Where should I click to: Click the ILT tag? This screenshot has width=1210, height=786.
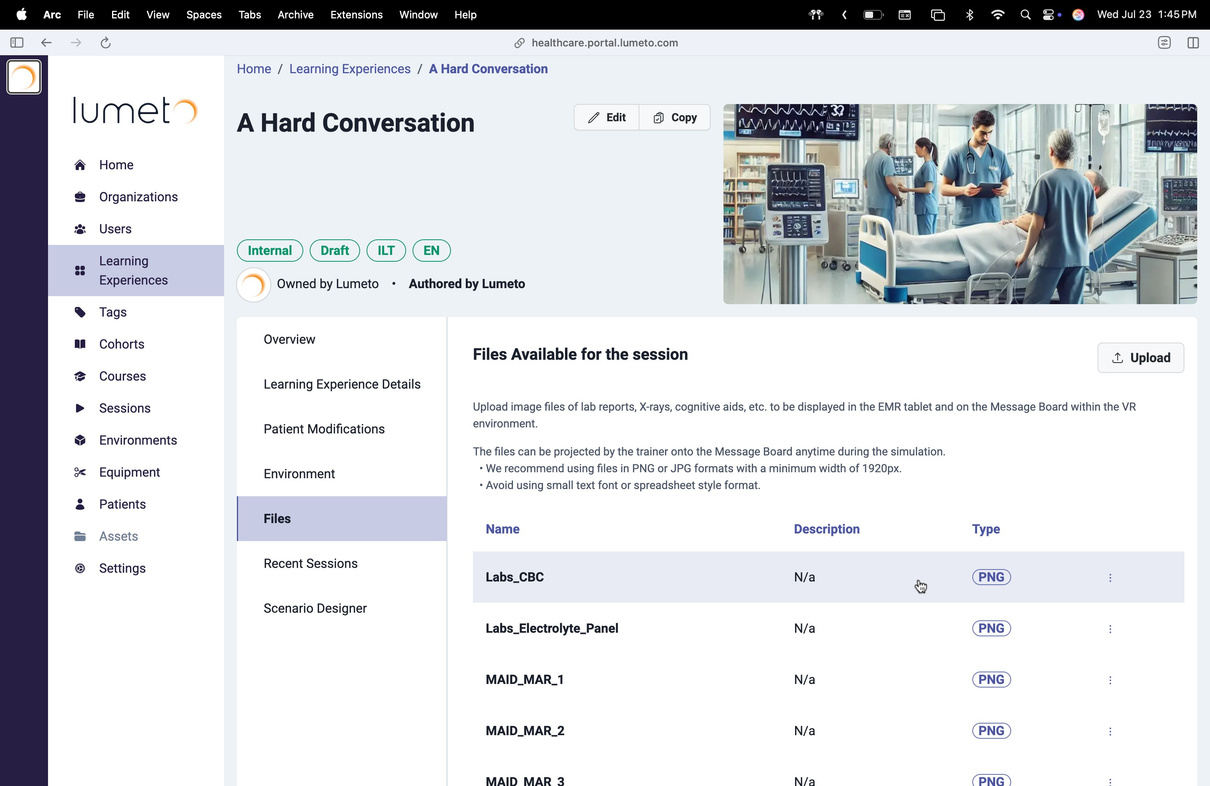[x=386, y=251]
